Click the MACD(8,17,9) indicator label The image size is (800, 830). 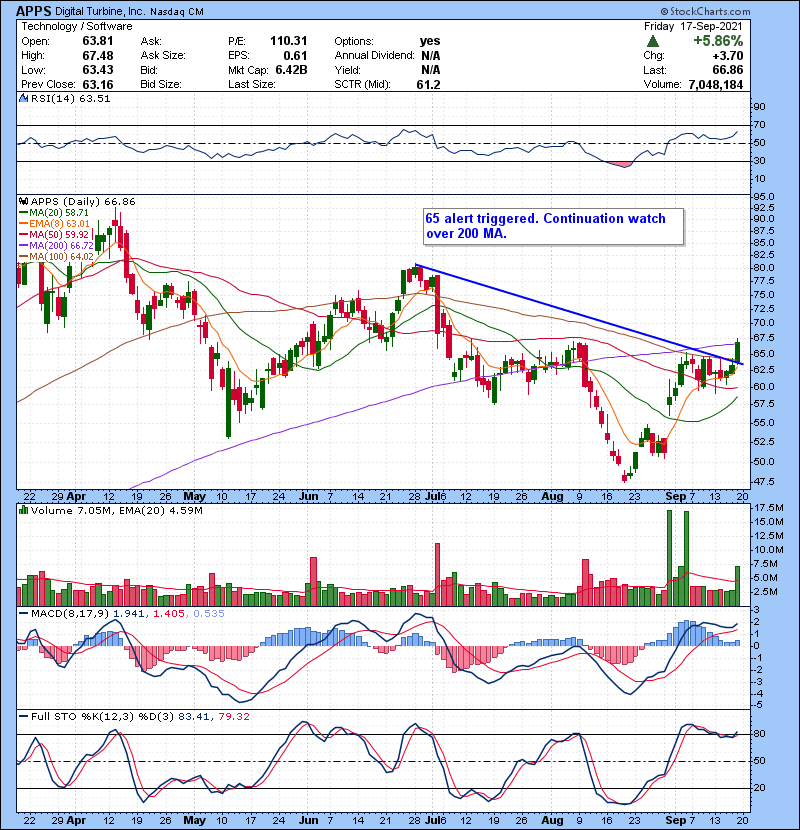tap(69, 614)
